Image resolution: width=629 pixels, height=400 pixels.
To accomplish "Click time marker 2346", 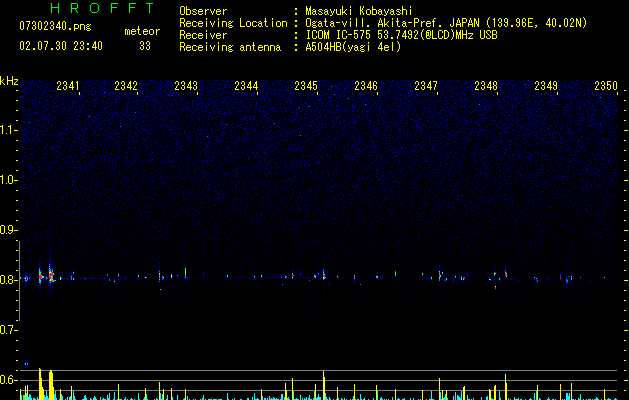I will click(366, 86).
